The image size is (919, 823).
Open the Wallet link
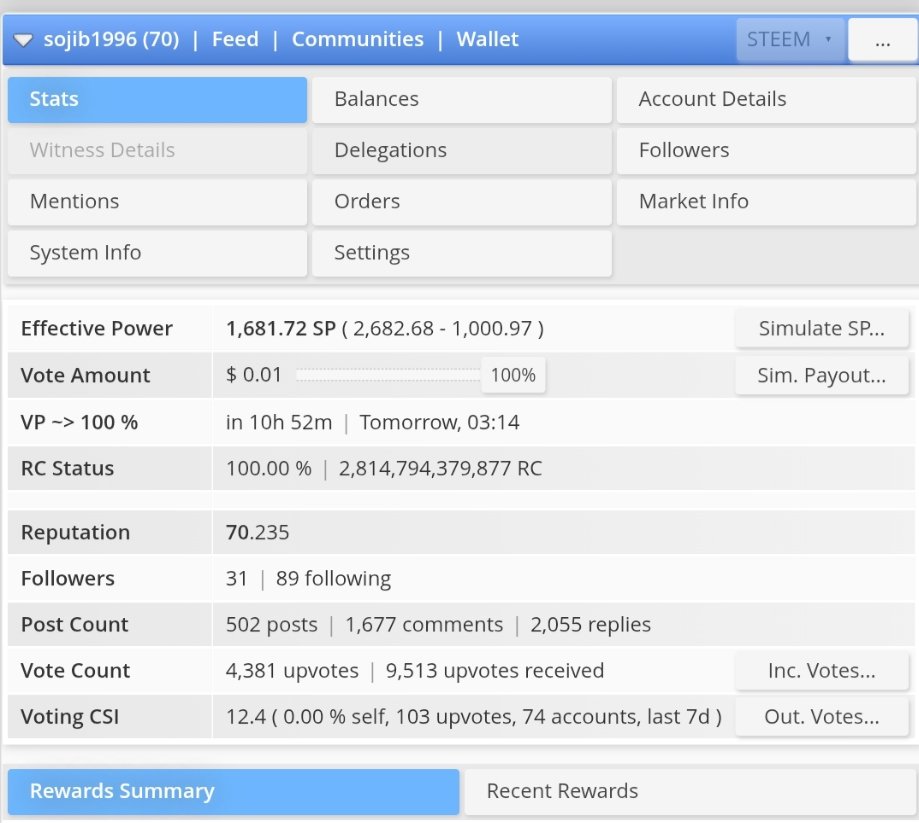(487, 39)
